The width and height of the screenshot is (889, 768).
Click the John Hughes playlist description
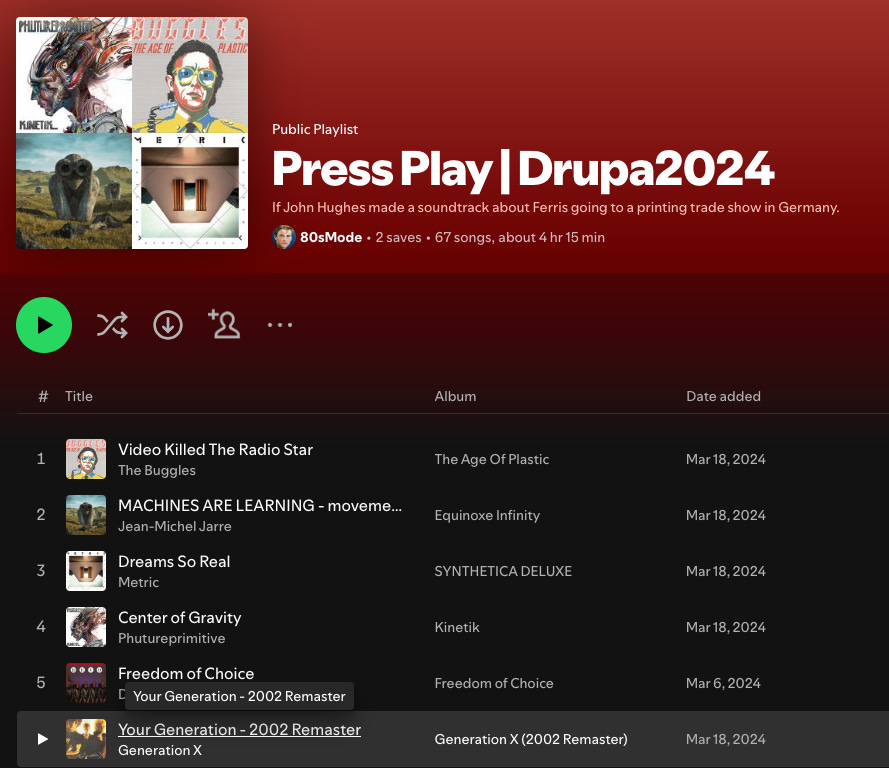click(556, 207)
